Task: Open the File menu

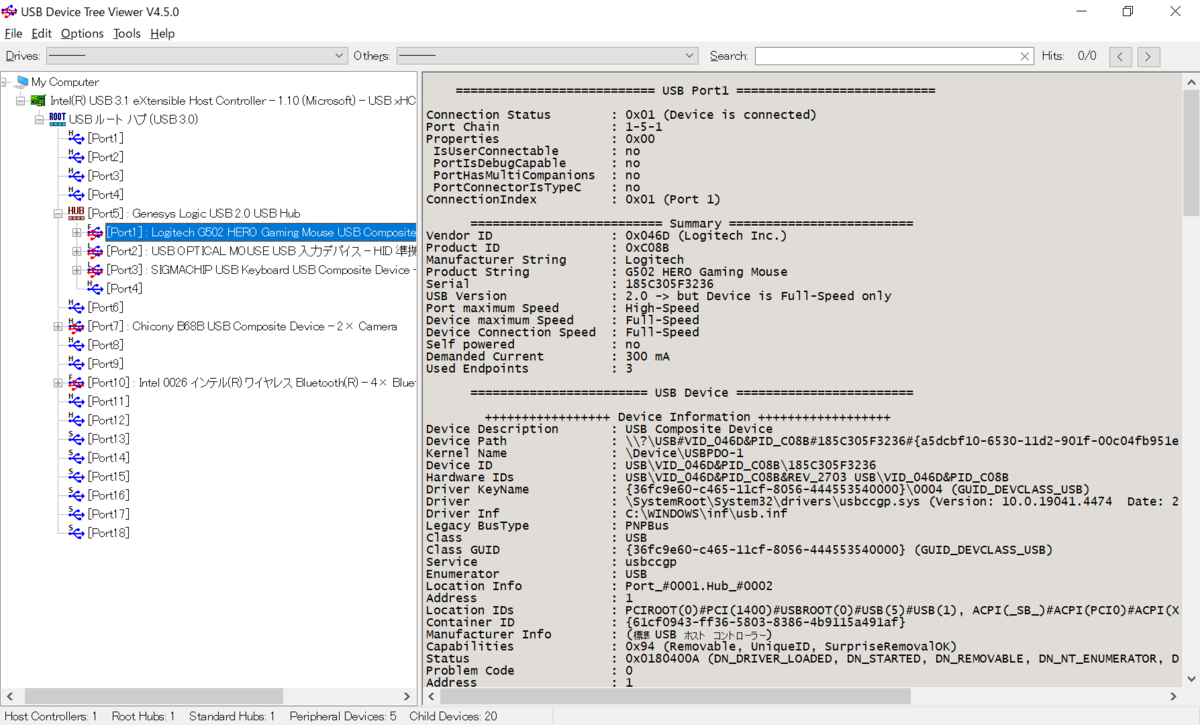Action: pos(13,33)
